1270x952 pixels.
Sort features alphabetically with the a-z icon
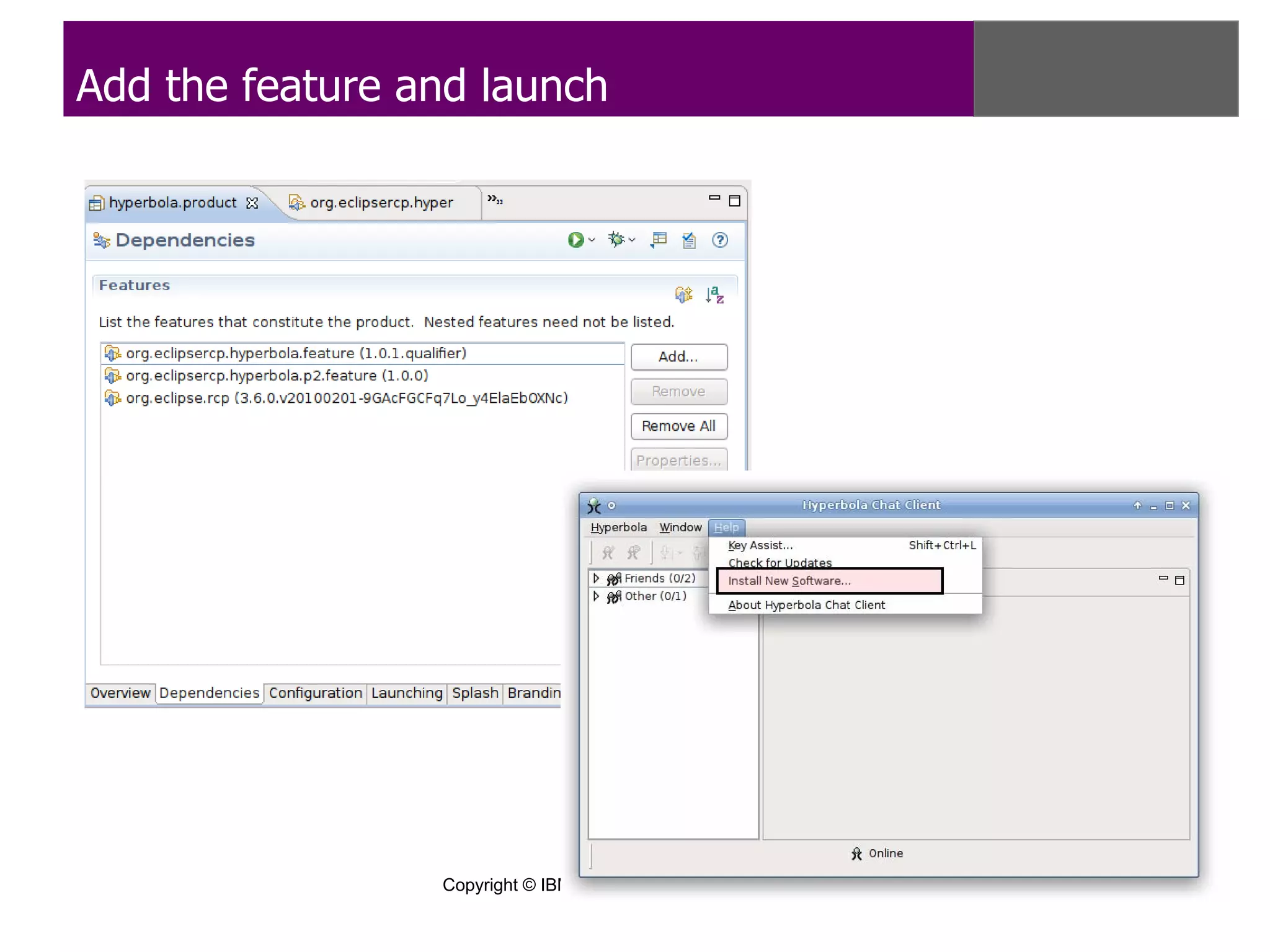714,295
